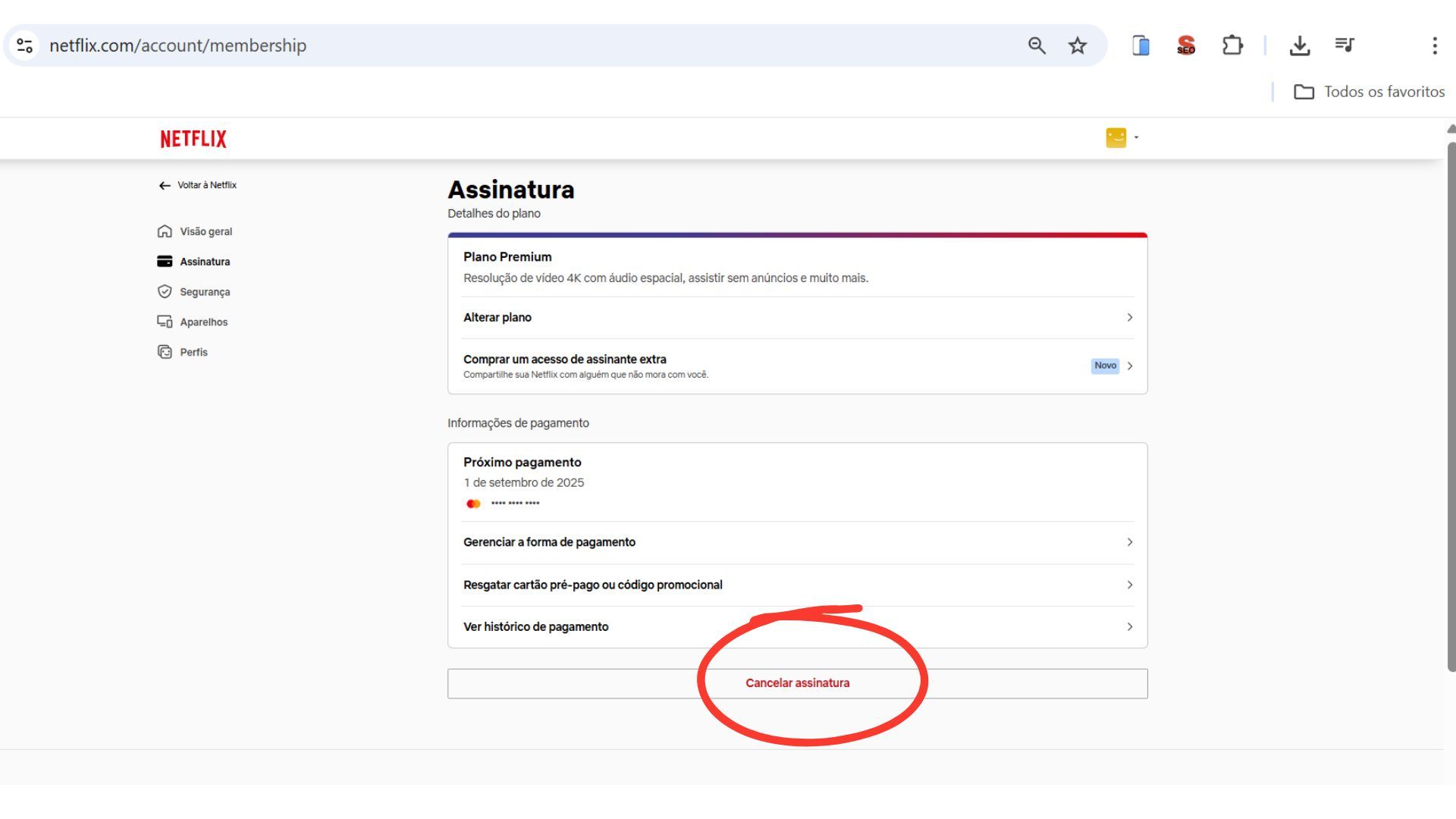Image resolution: width=1456 pixels, height=819 pixels.
Task: Click the masked card number dots
Action: click(x=515, y=504)
